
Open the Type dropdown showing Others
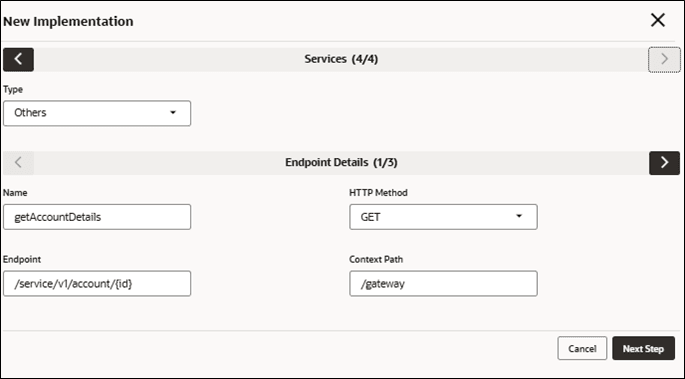97,113
